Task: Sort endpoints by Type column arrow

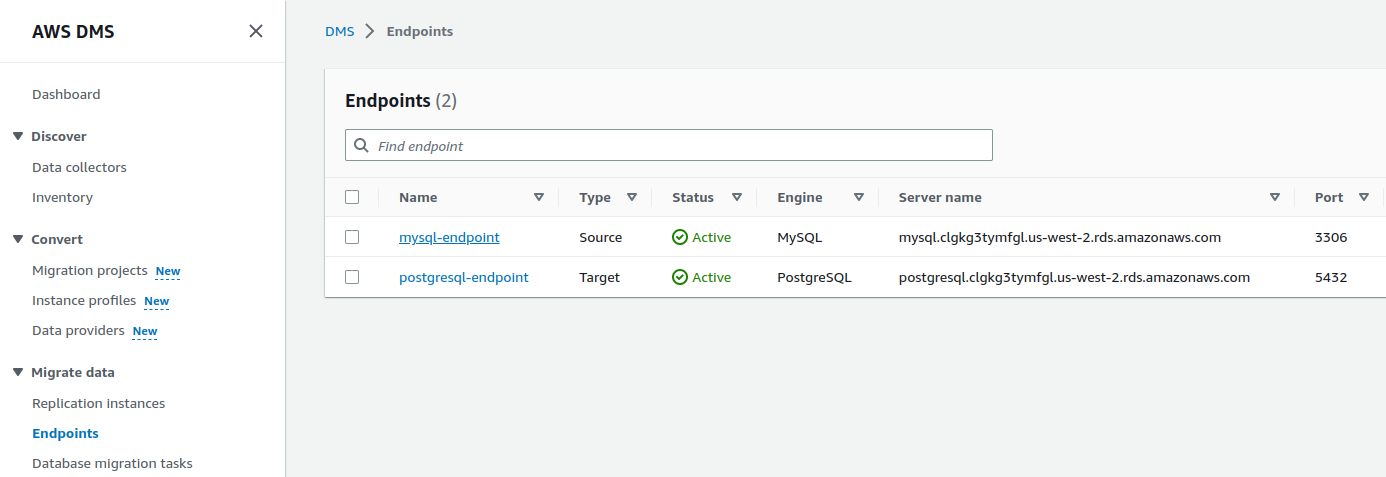Action: click(632, 197)
